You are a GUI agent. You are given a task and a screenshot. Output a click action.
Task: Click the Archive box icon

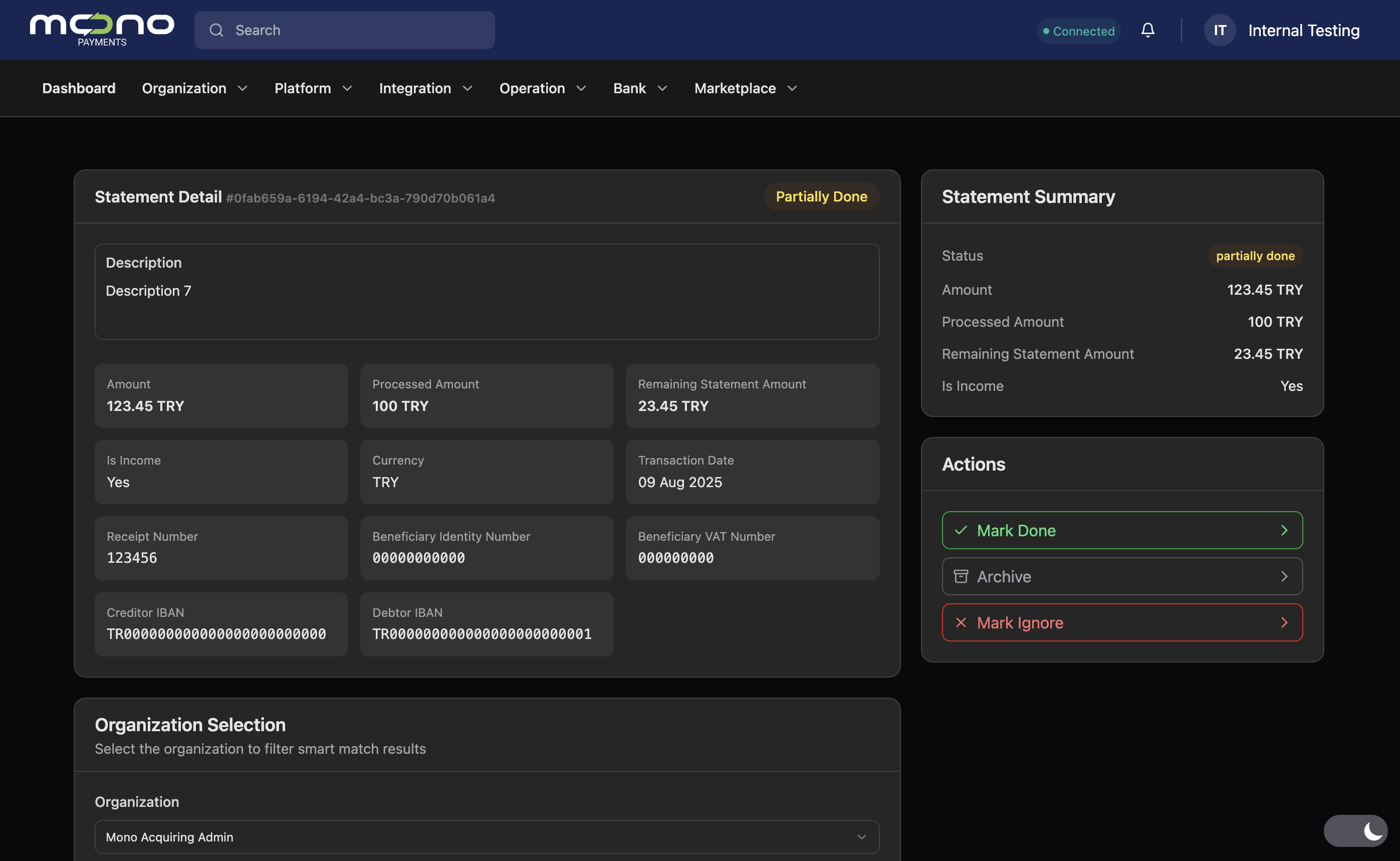pyautogui.click(x=961, y=576)
